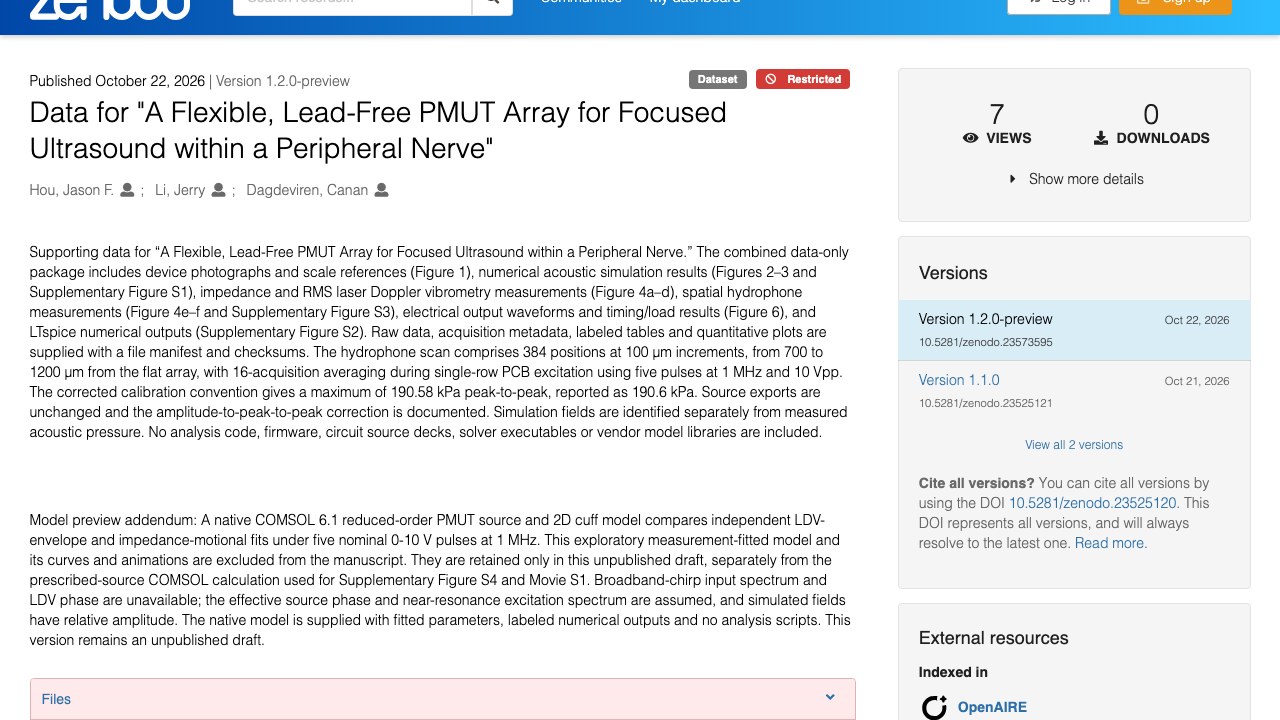Click the date Oct 22, 2026 in Versions
This screenshot has height=720, width=1280.
1197,320
